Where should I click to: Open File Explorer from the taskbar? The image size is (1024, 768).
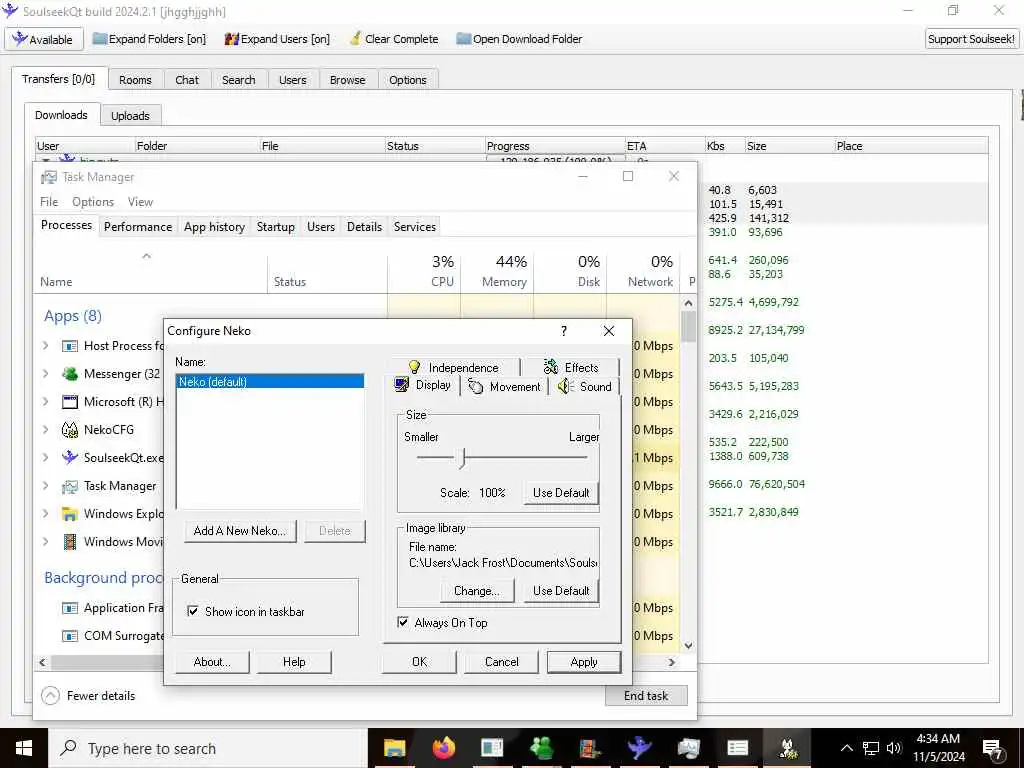394,748
